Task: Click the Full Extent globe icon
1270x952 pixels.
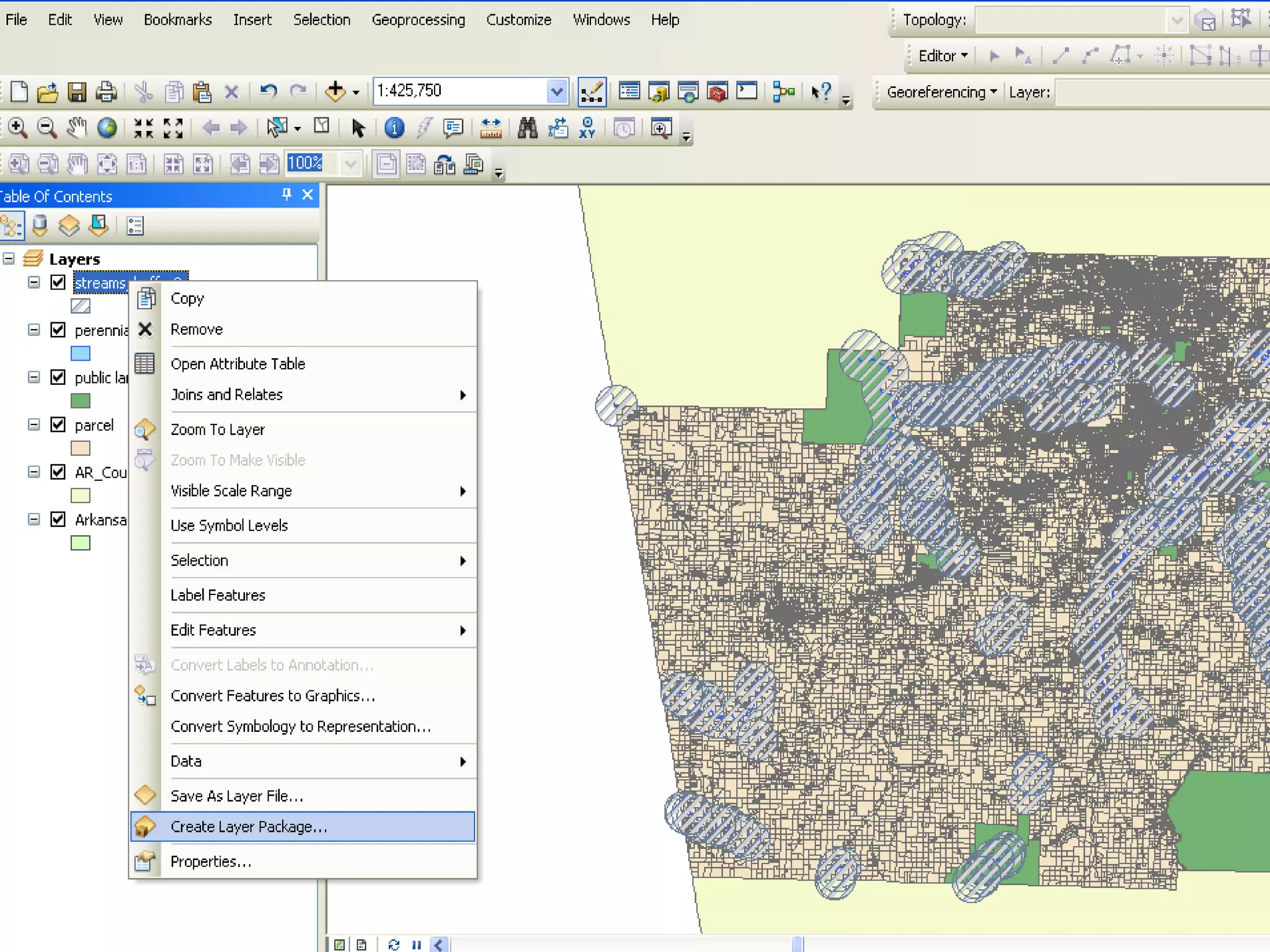Action: pos(107,128)
